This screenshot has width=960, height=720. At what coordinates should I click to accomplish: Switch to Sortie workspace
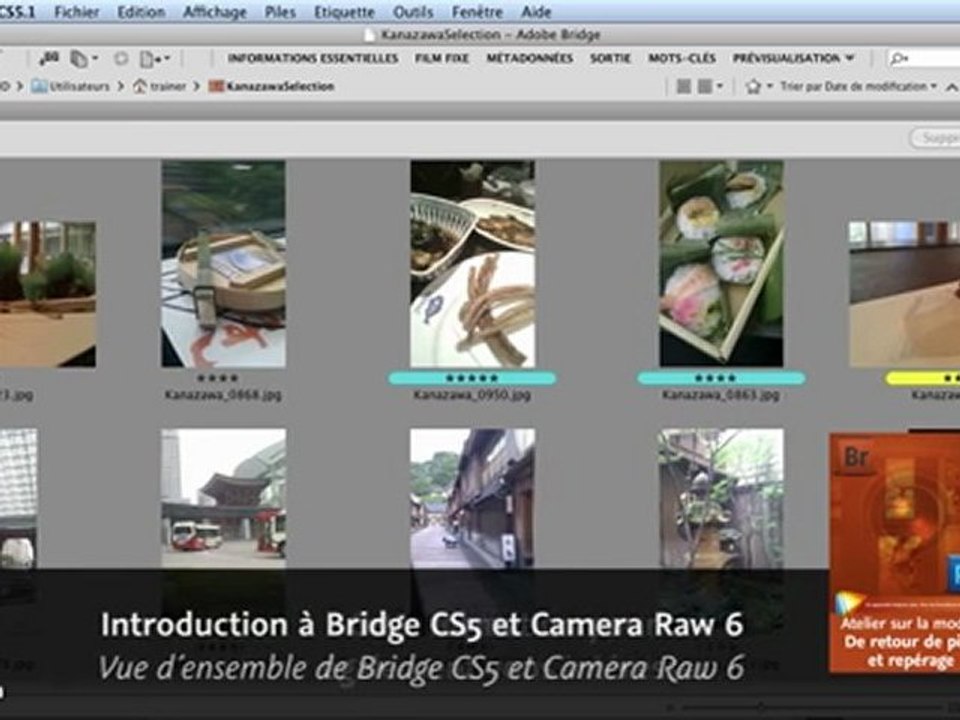tap(610, 58)
